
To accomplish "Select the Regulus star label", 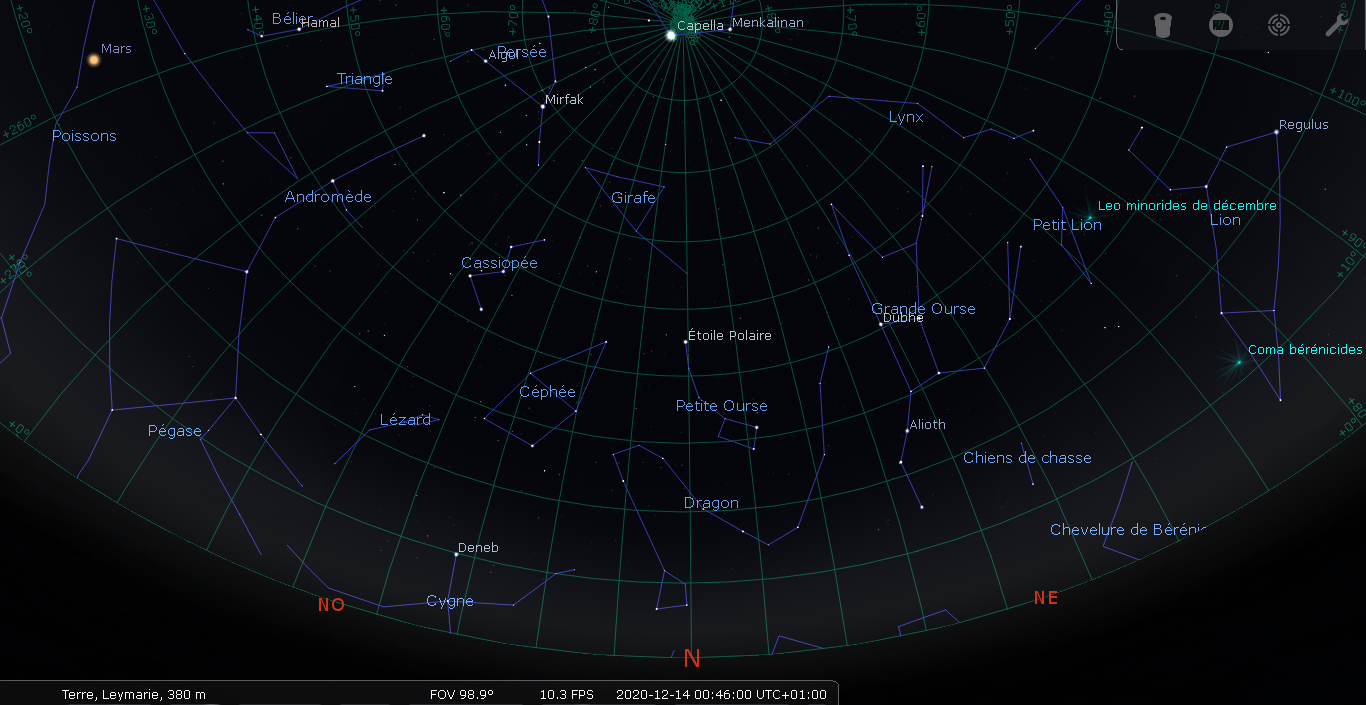I will tap(1304, 125).
